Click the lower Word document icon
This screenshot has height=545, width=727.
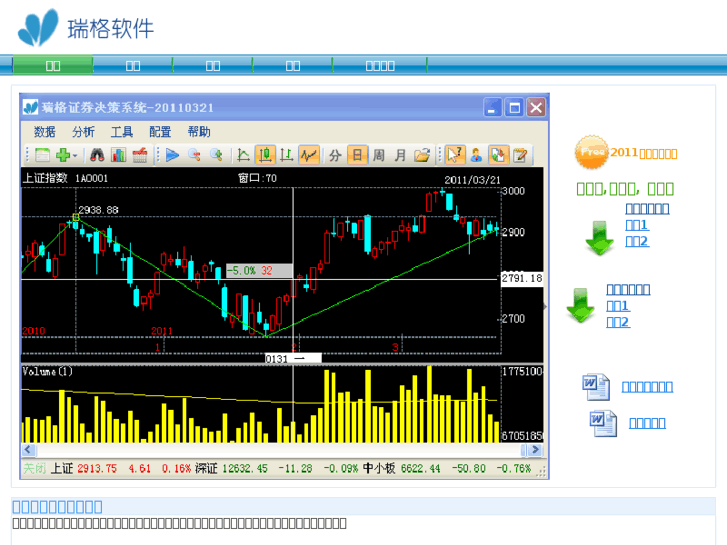603,423
